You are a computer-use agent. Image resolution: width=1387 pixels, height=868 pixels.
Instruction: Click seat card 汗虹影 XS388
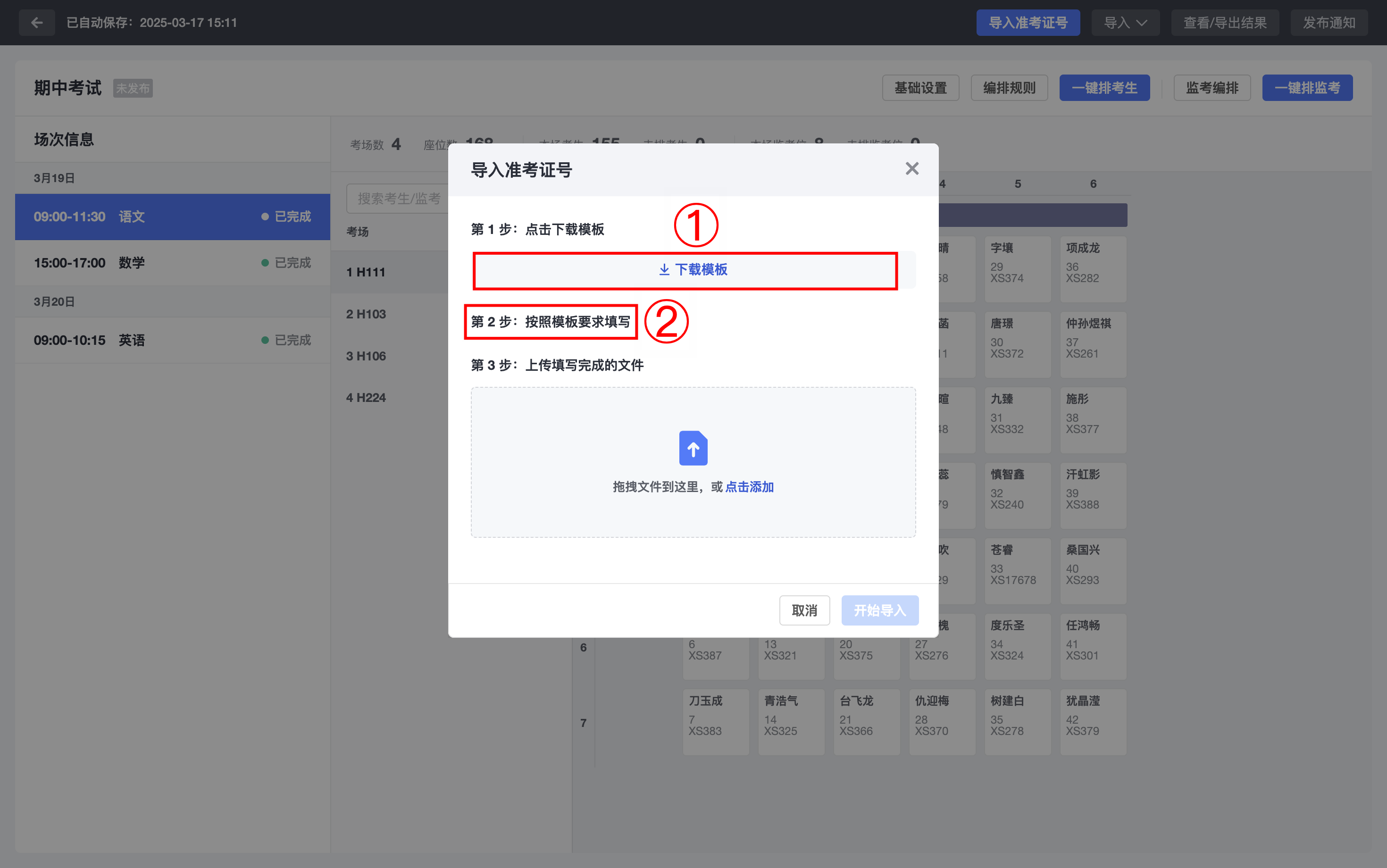click(1093, 495)
